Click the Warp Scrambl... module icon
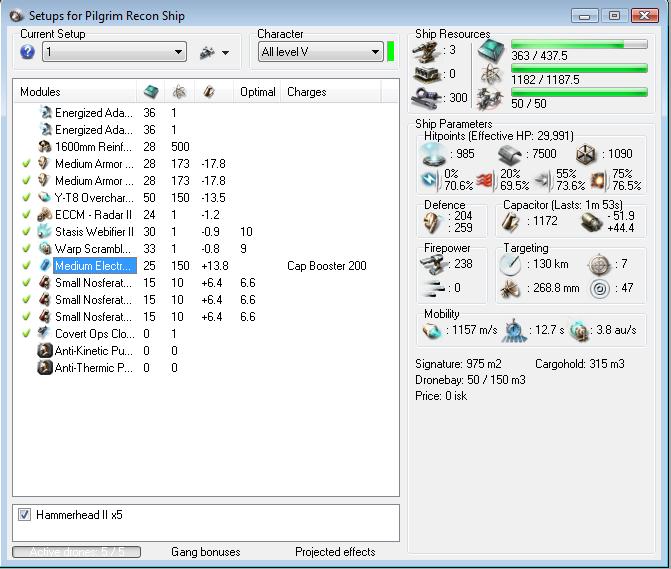671x569 pixels. tap(45, 249)
